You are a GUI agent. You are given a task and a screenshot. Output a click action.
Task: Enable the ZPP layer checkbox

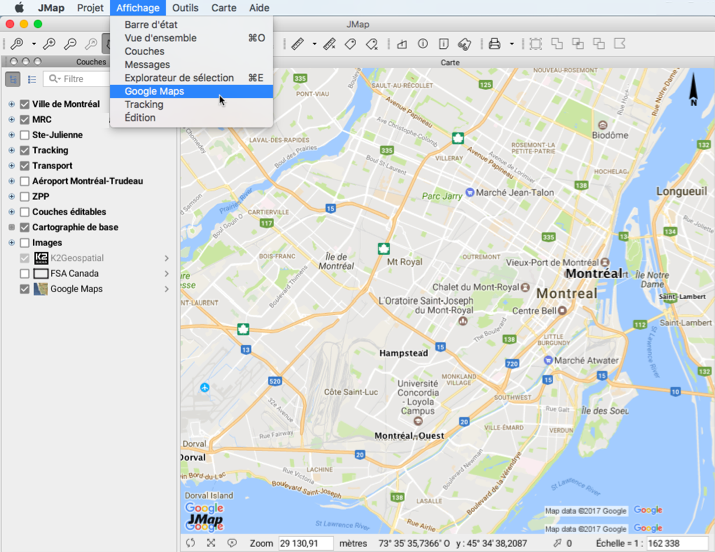point(25,197)
